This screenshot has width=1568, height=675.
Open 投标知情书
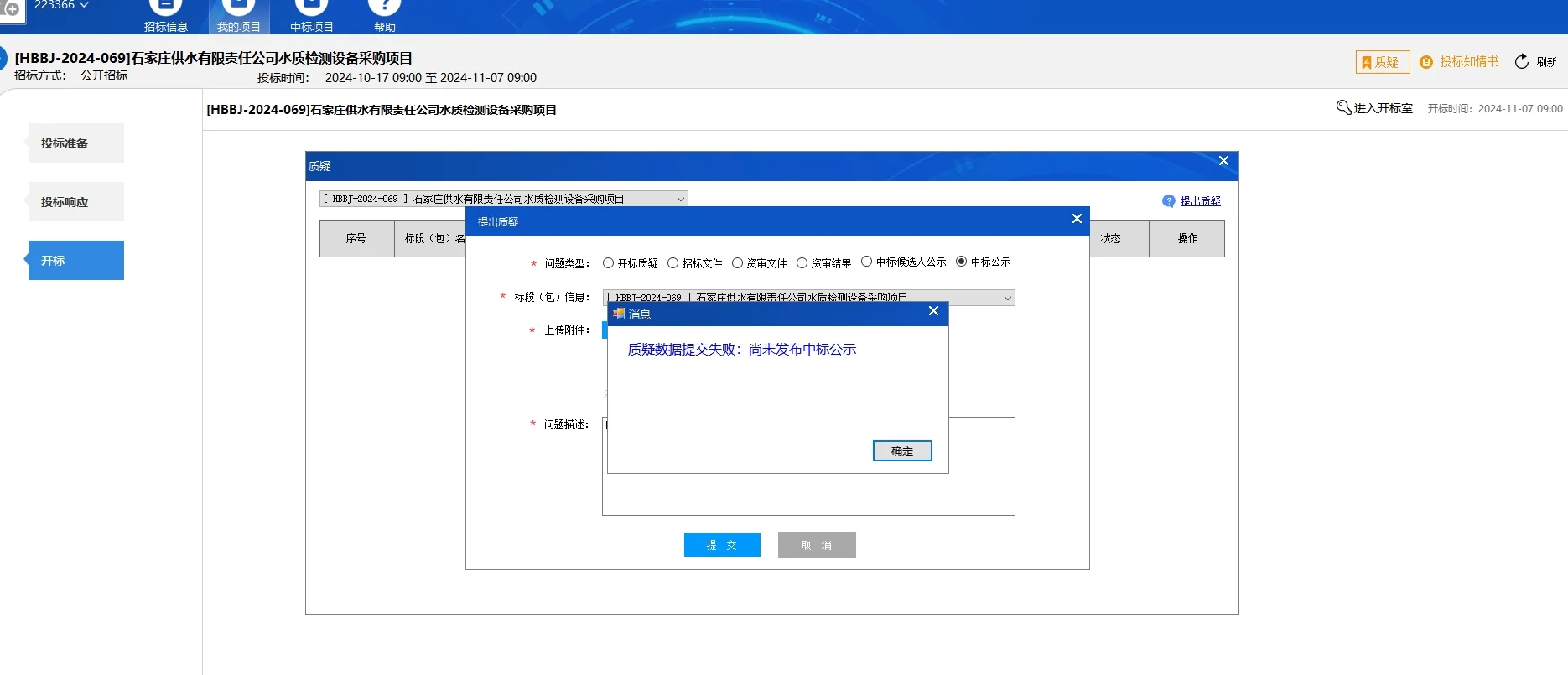1469,62
